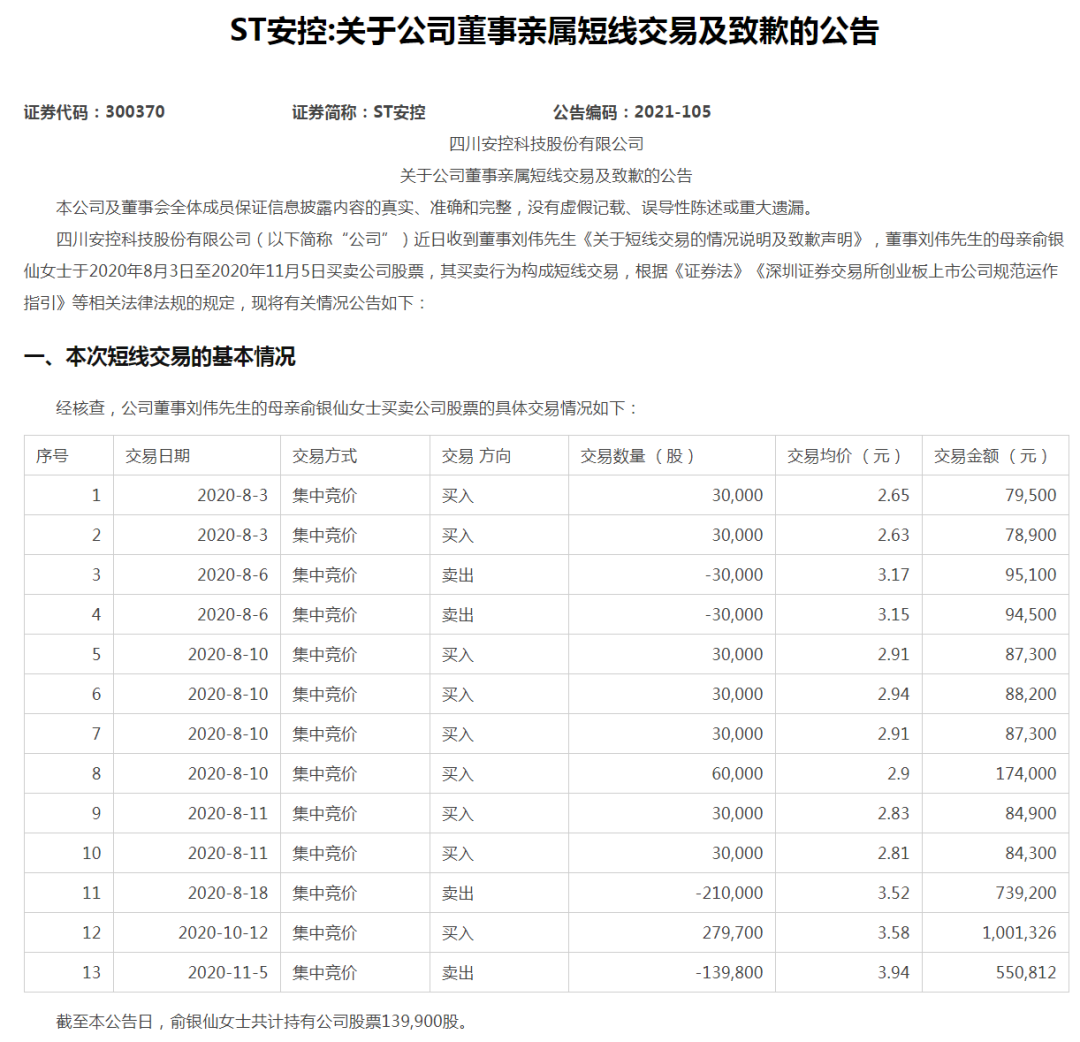The image size is (1080, 1042).
Task: Click the amount cell '1,001,326'
Action: click(x=1019, y=933)
